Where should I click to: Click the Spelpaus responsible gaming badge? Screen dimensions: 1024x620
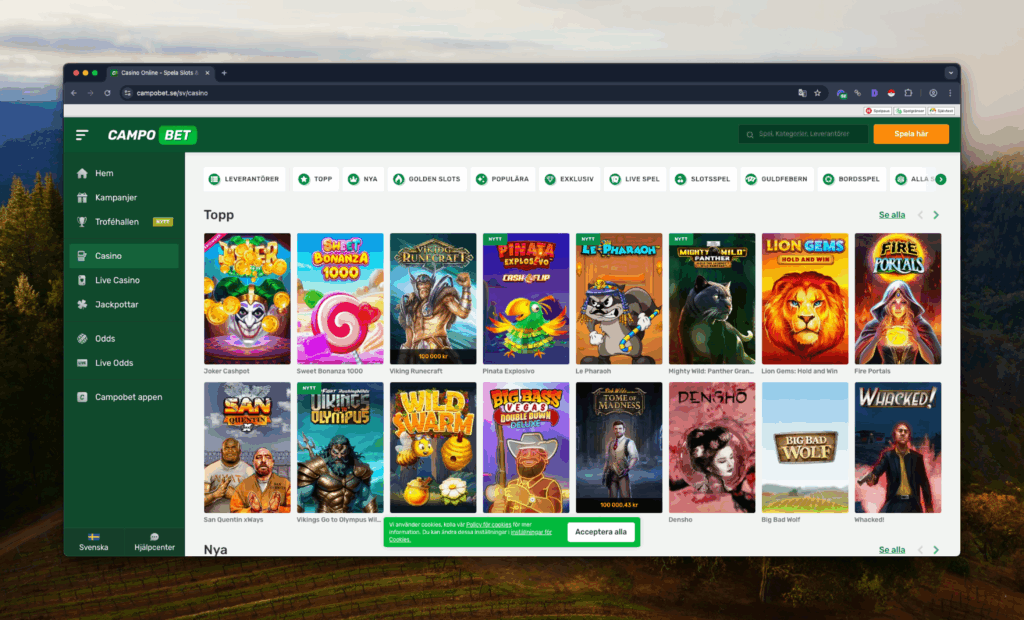(x=878, y=111)
